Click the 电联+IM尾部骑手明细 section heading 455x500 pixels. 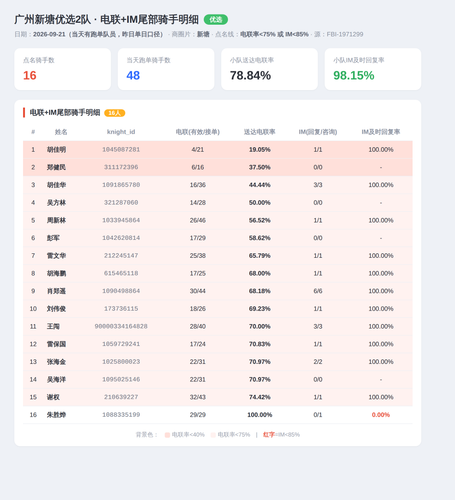[x=65, y=113]
